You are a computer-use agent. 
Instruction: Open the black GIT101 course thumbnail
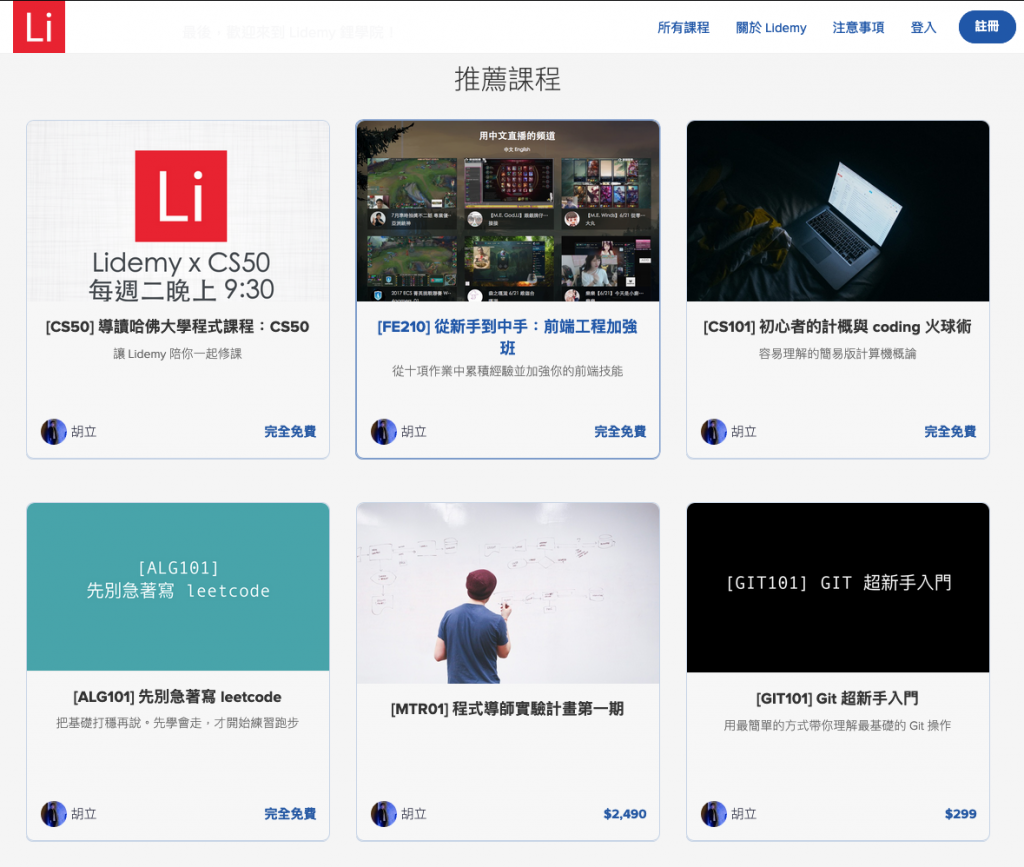point(838,588)
